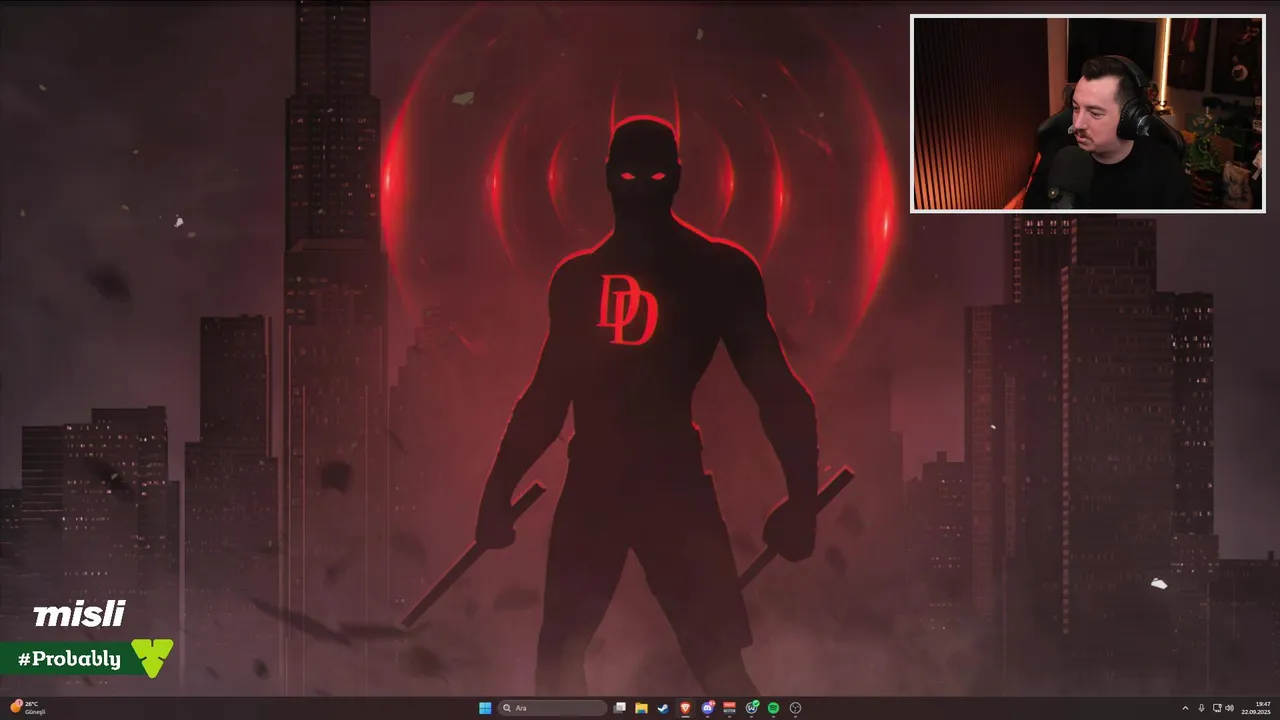
Task: Expand the hidden system tray icons chevron
Action: (x=1186, y=708)
